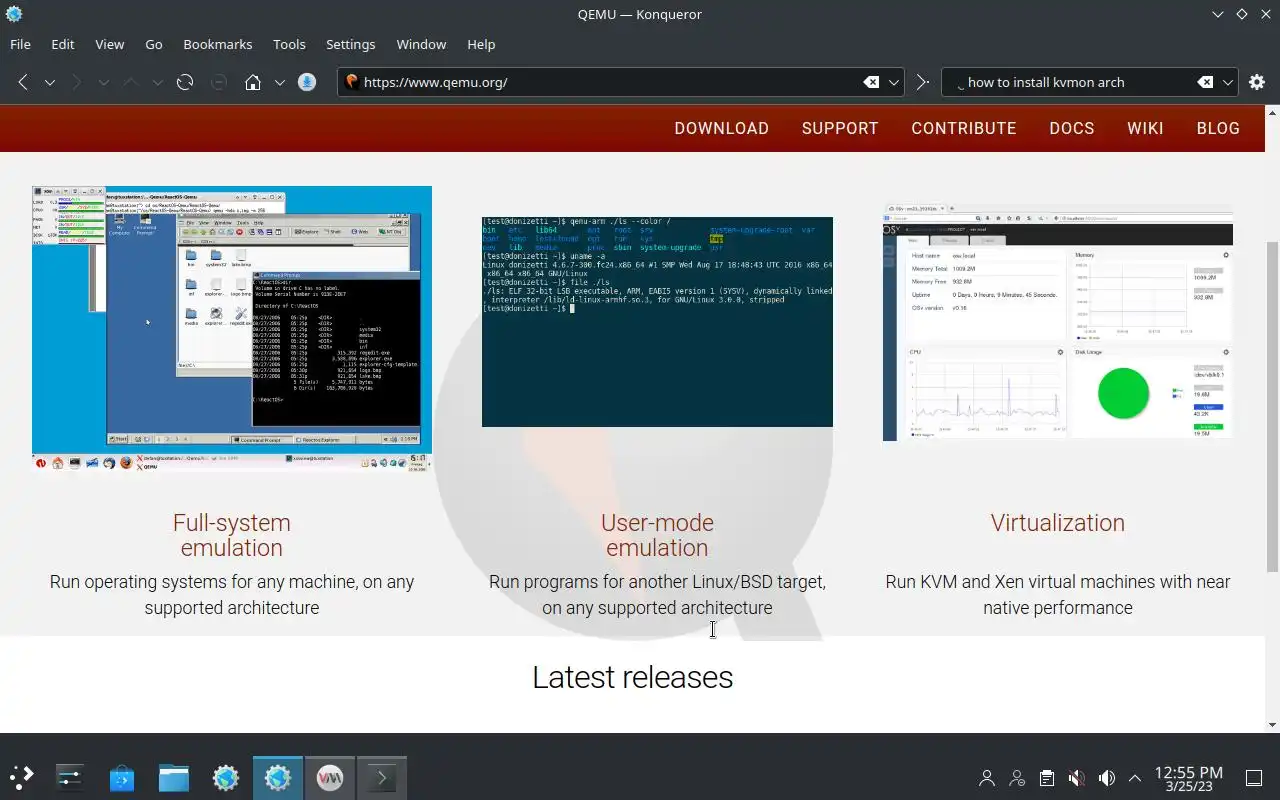Open the View menu
The width and height of the screenshot is (1280, 800).
[110, 44]
